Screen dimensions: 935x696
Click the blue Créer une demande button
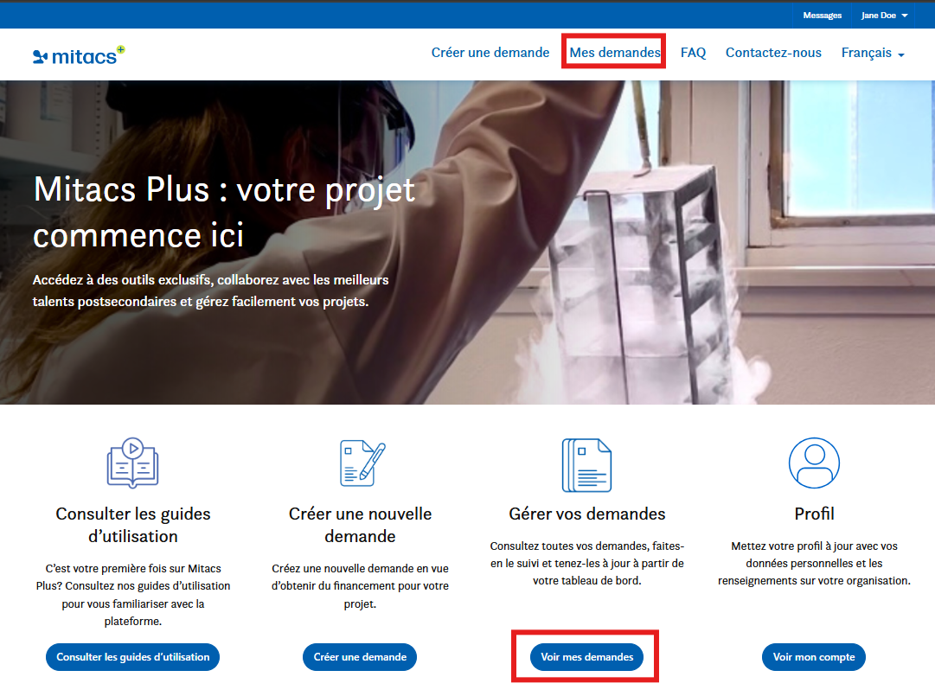coord(360,657)
